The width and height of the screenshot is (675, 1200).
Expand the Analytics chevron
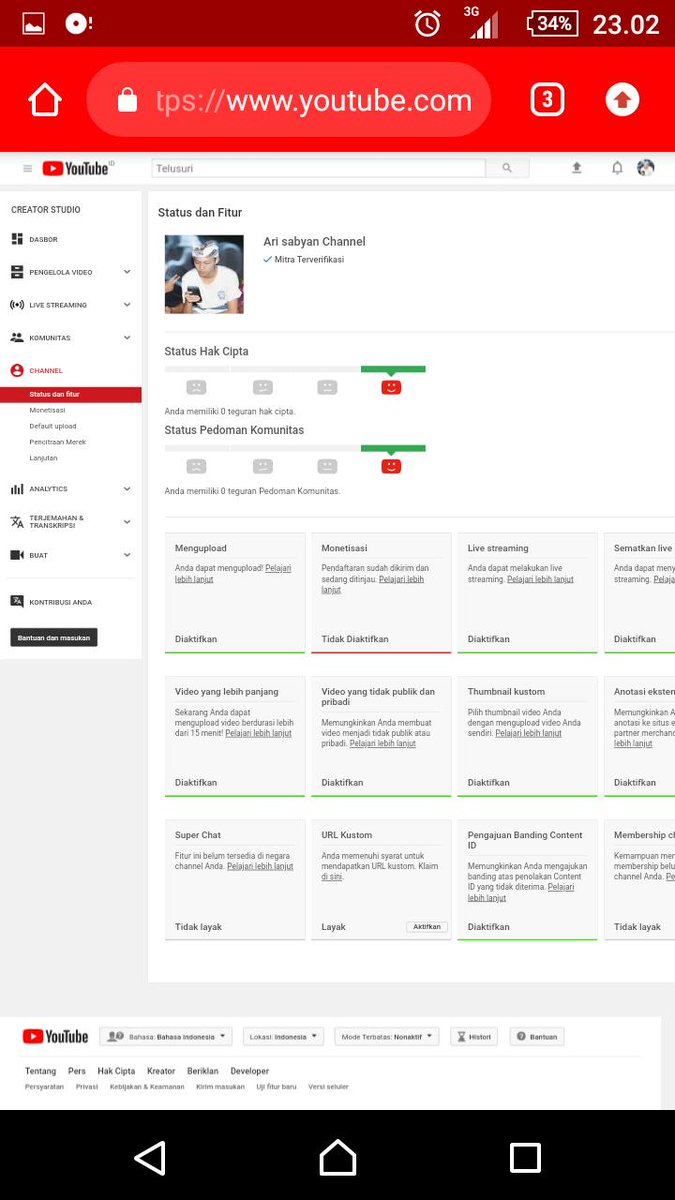[x=127, y=489]
